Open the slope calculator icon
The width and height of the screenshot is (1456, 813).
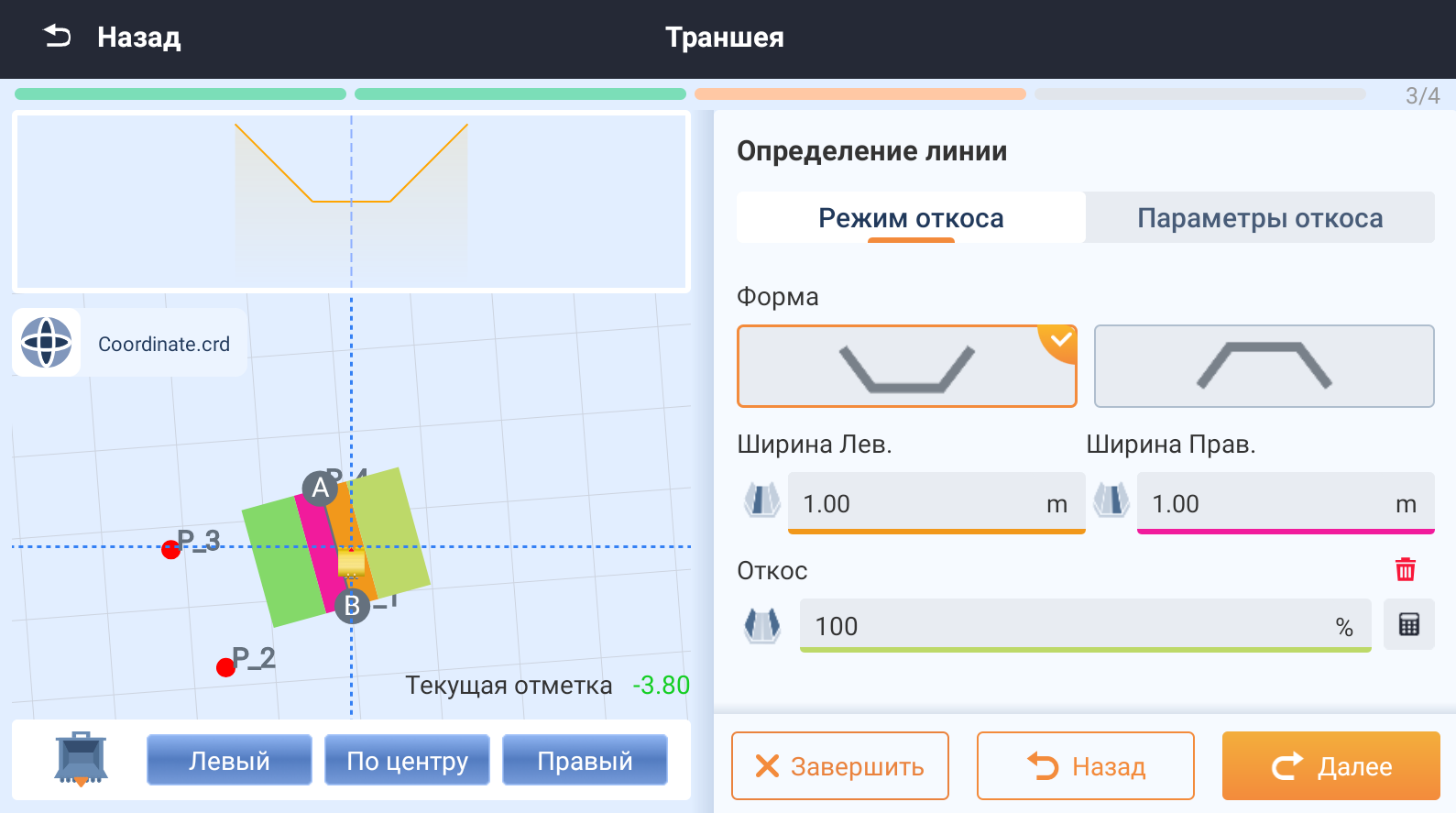click(1408, 625)
